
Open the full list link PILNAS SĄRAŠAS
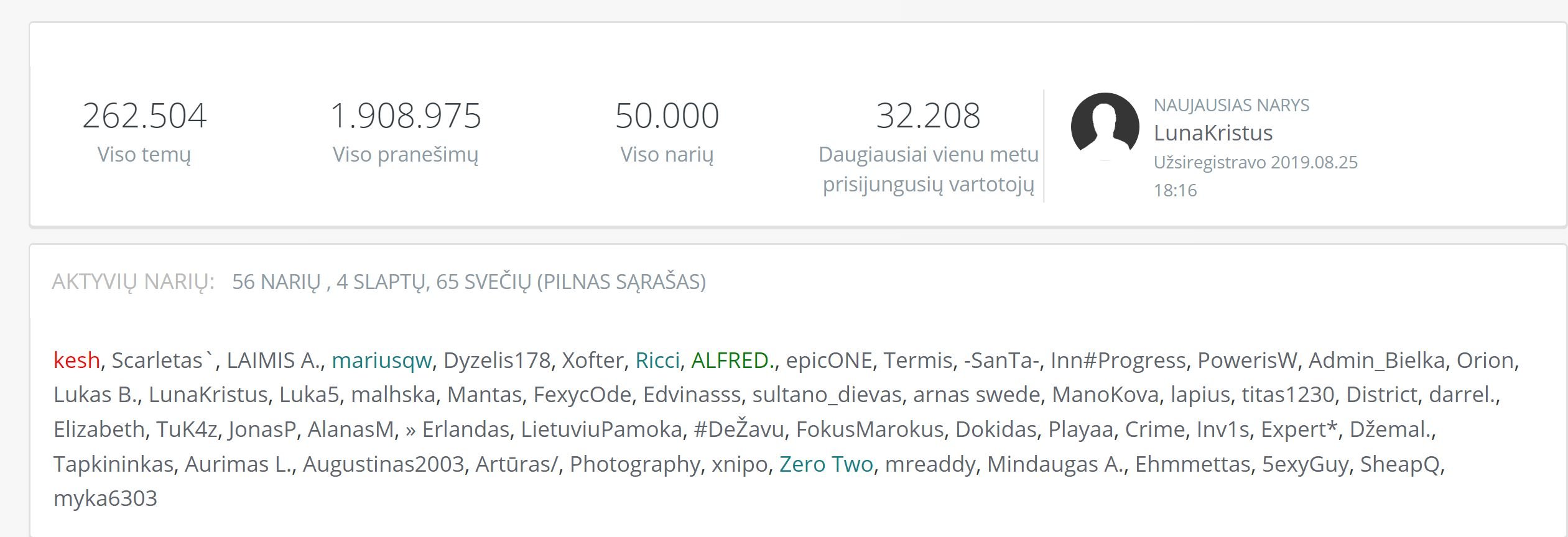(621, 282)
